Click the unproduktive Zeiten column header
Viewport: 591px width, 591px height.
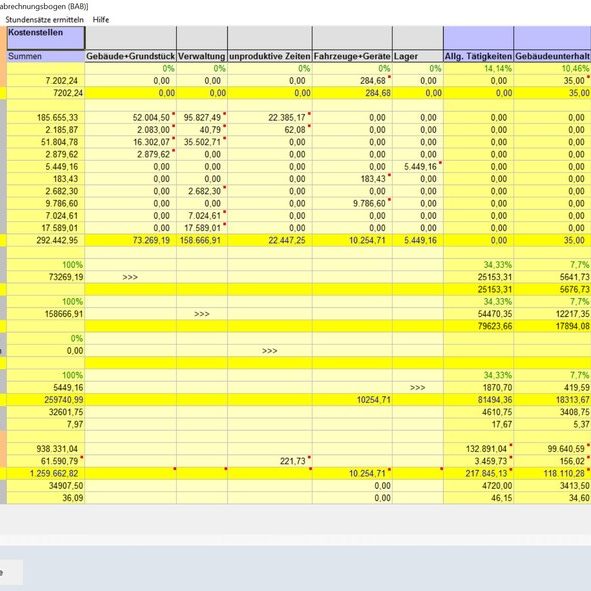tap(270, 56)
